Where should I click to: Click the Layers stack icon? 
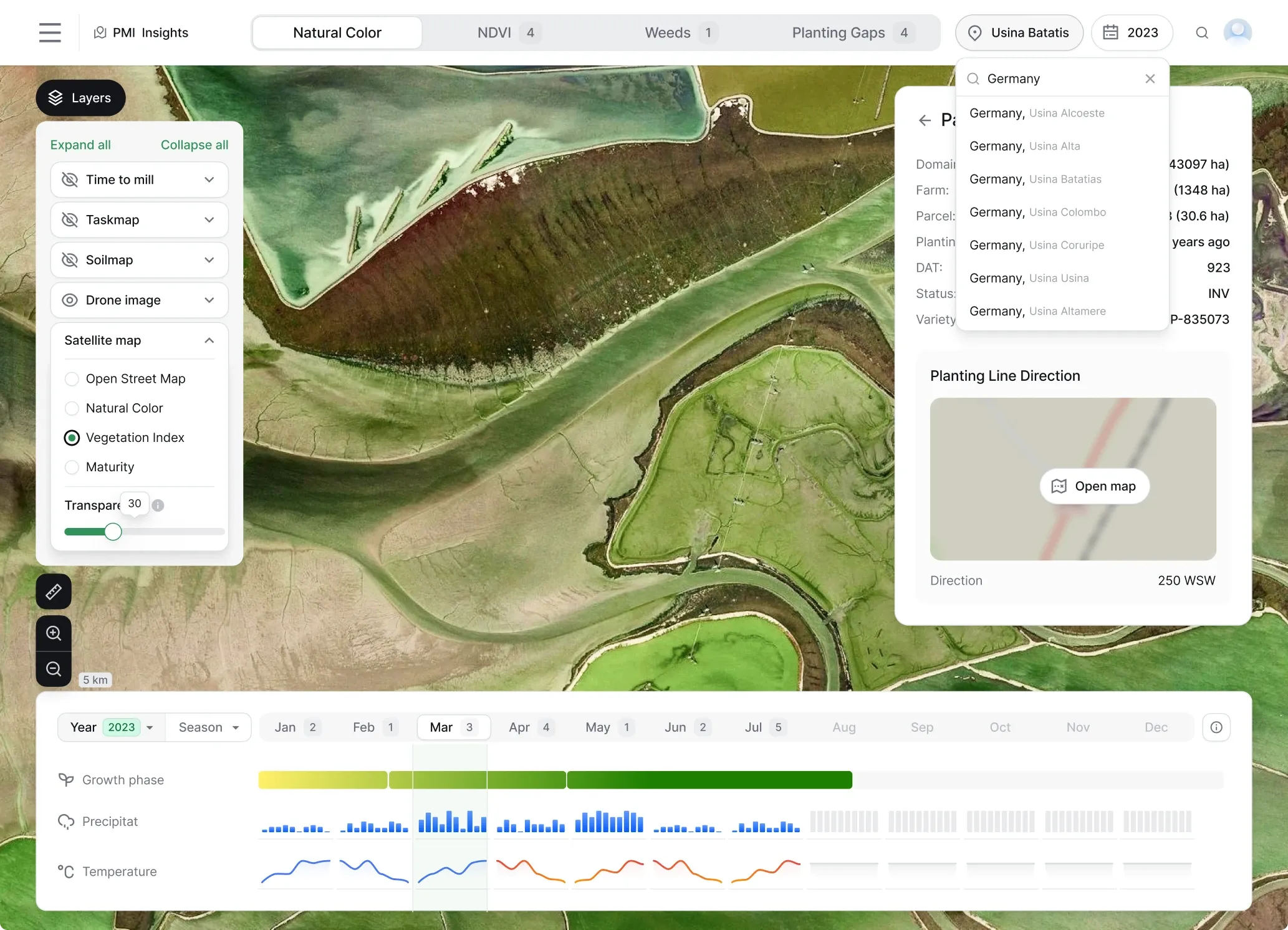pos(55,98)
